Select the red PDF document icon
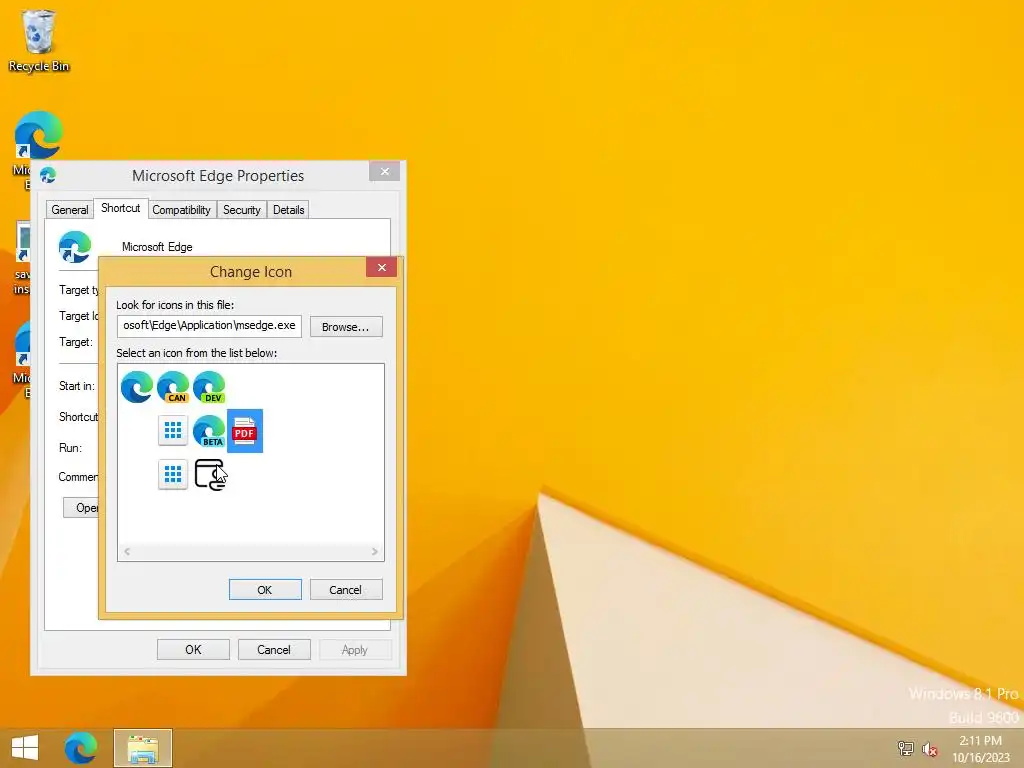This screenshot has width=1024, height=768. 245,431
